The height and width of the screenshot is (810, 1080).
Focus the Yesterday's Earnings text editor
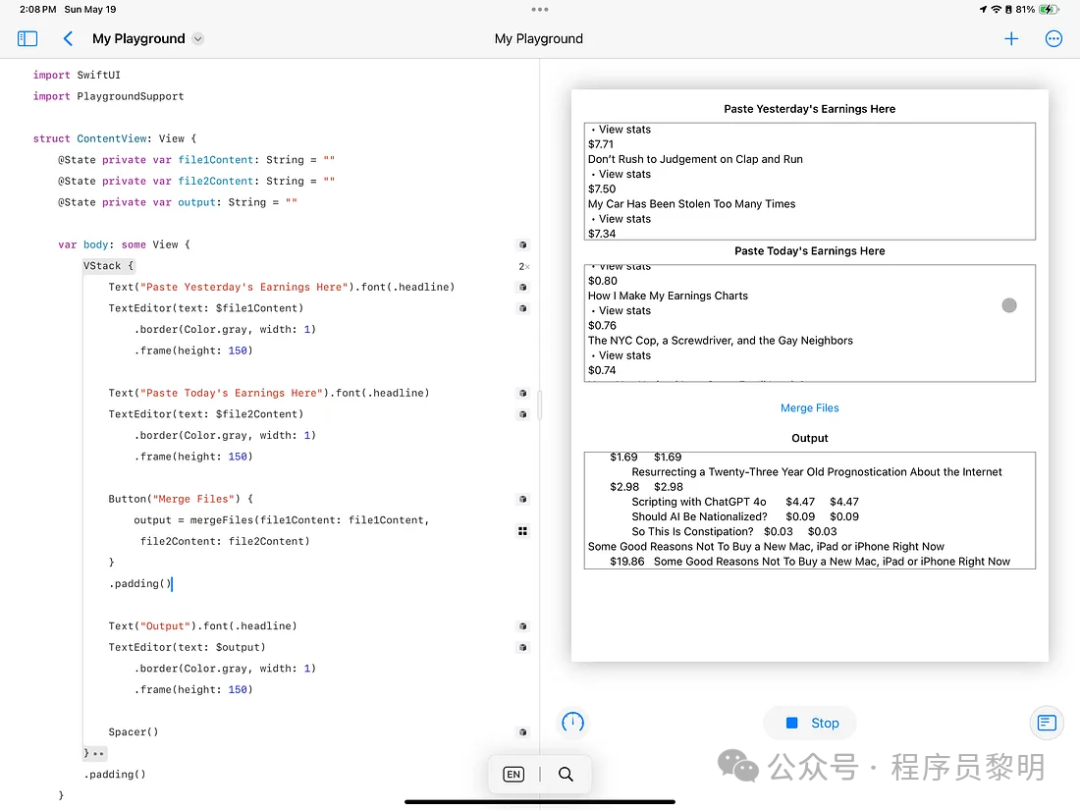click(x=809, y=181)
